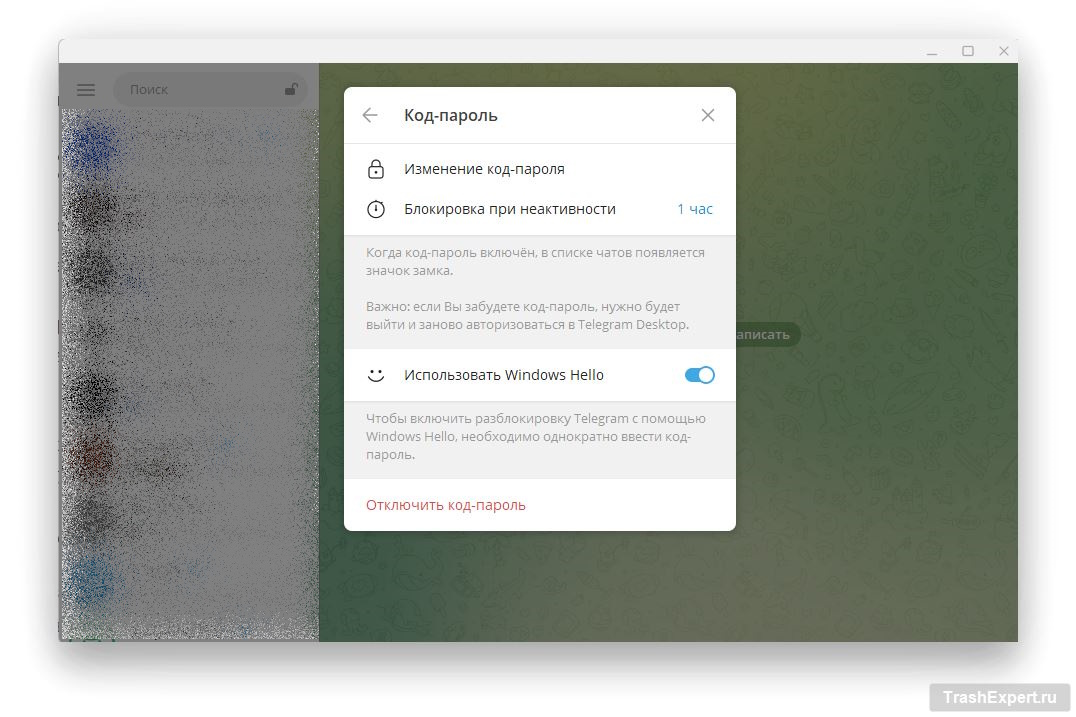This screenshot has height=717, width=1076.
Task: Disable the Windows Hello toggle switch
Action: point(699,375)
